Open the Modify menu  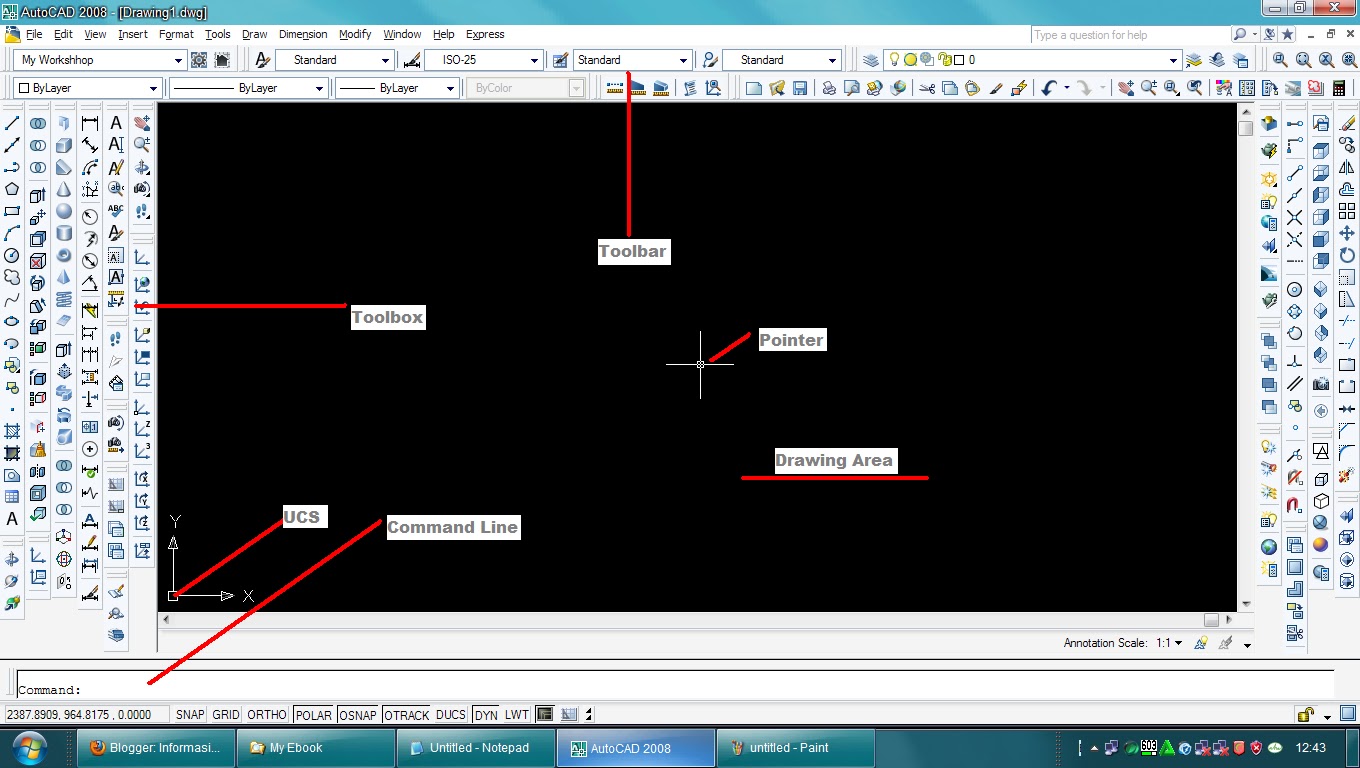[355, 34]
